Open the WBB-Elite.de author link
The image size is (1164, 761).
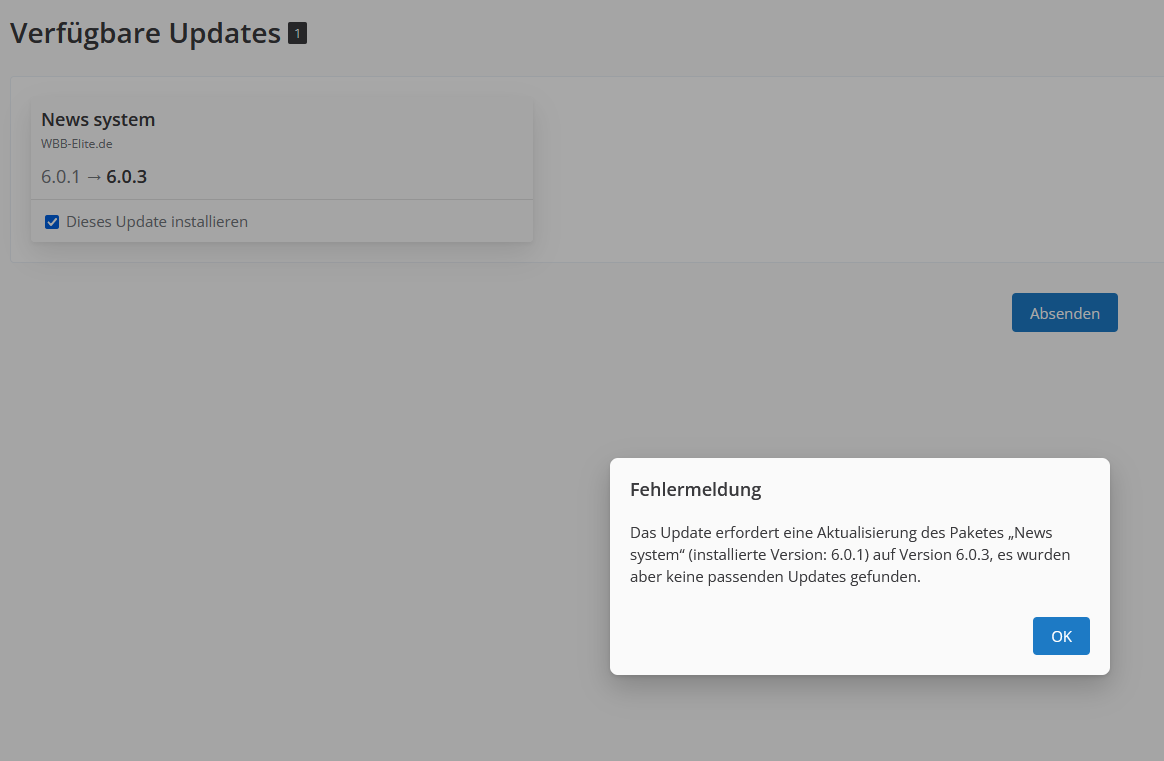pos(76,144)
